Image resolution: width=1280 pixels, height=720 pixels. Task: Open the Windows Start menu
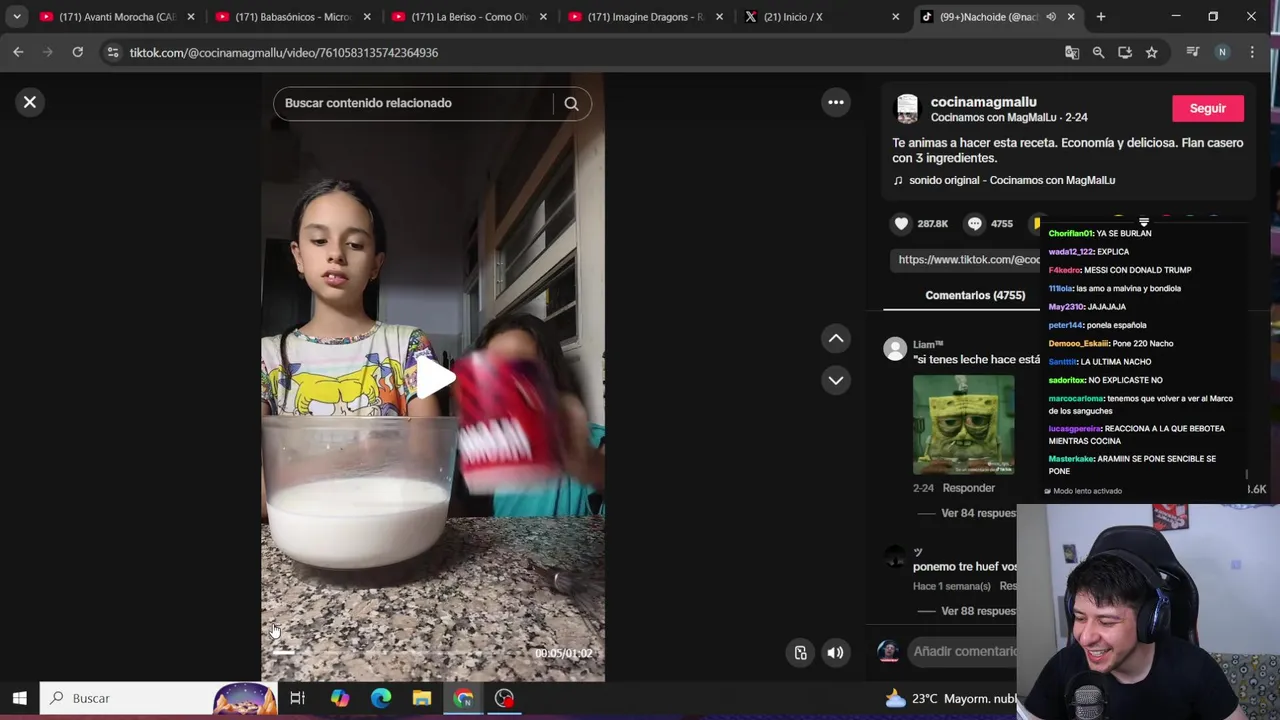[19, 698]
